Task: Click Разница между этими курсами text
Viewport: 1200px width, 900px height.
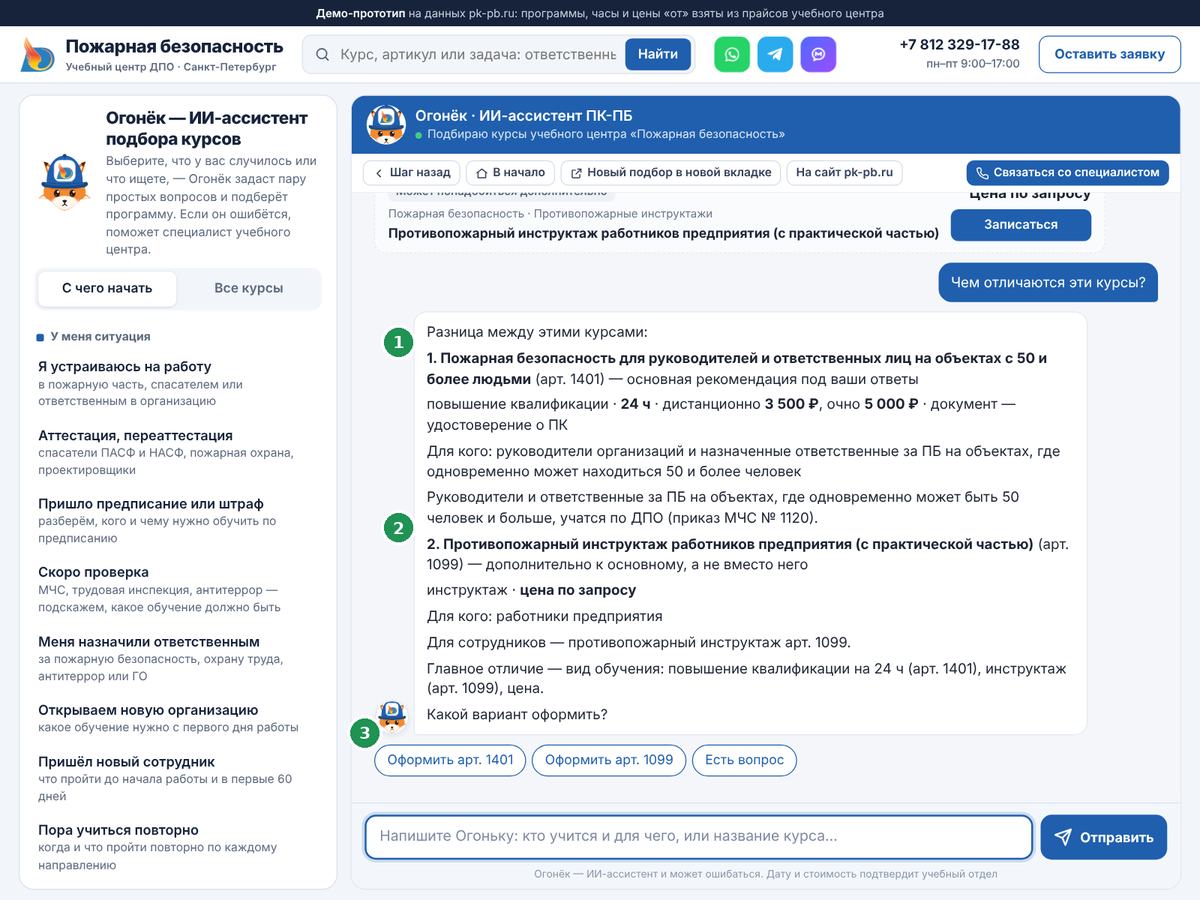Action: point(537,332)
